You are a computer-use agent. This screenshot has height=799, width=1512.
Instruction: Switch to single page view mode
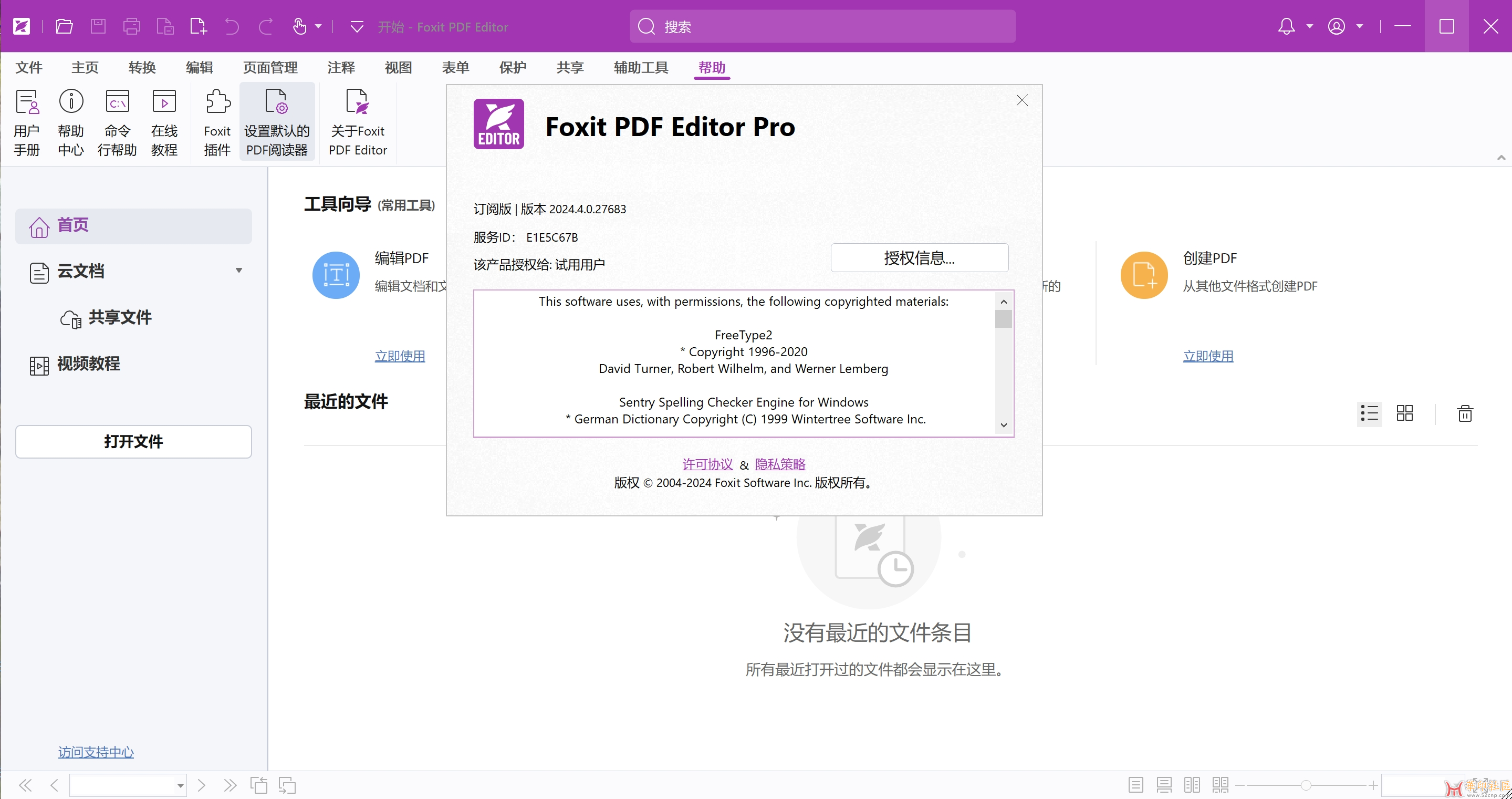(x=1136, y=785)
